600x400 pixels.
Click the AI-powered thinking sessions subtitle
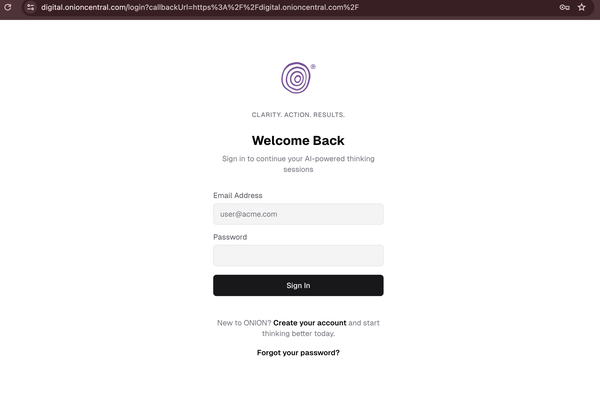tap(298, 164)
